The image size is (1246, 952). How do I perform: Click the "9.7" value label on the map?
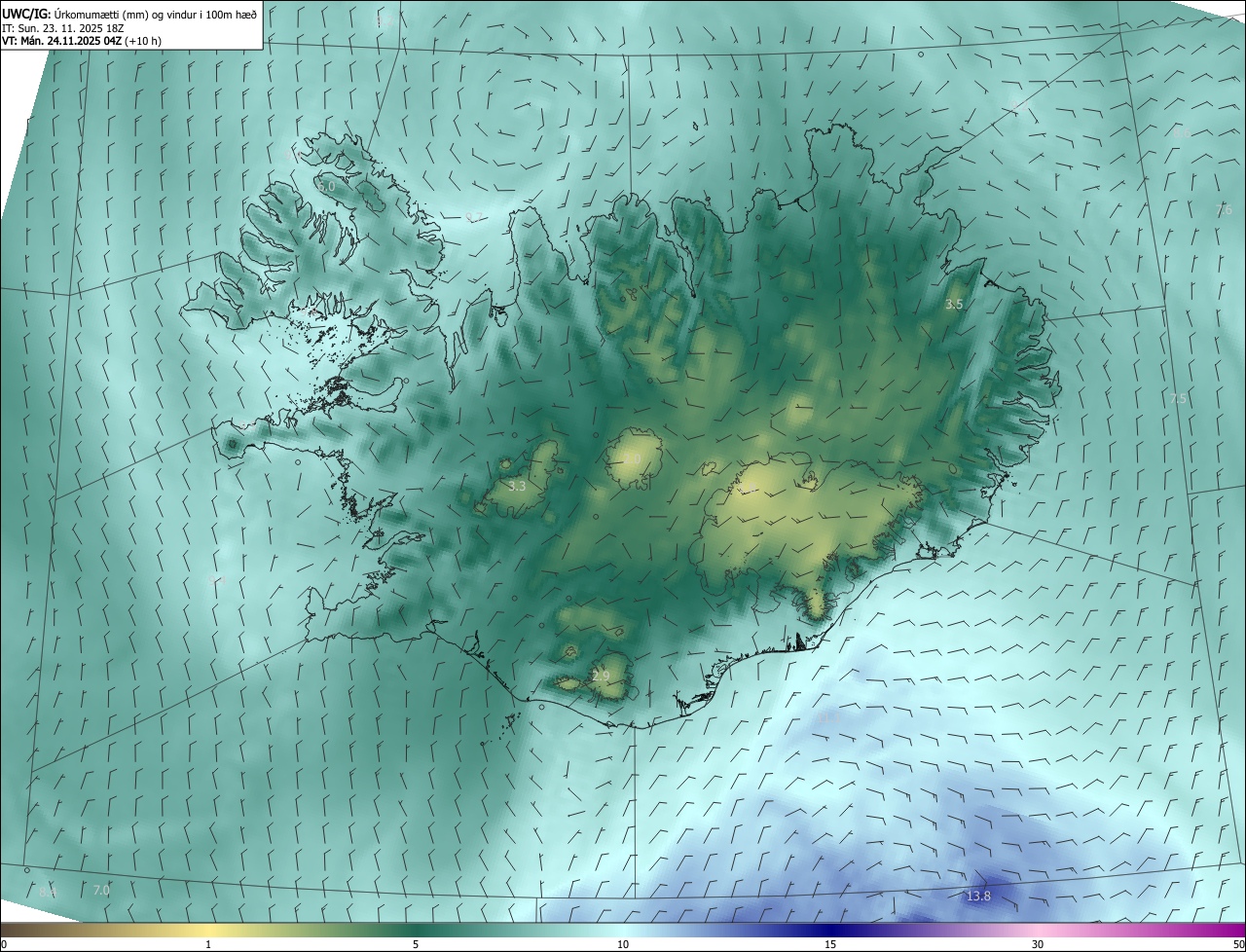(474, 217)
